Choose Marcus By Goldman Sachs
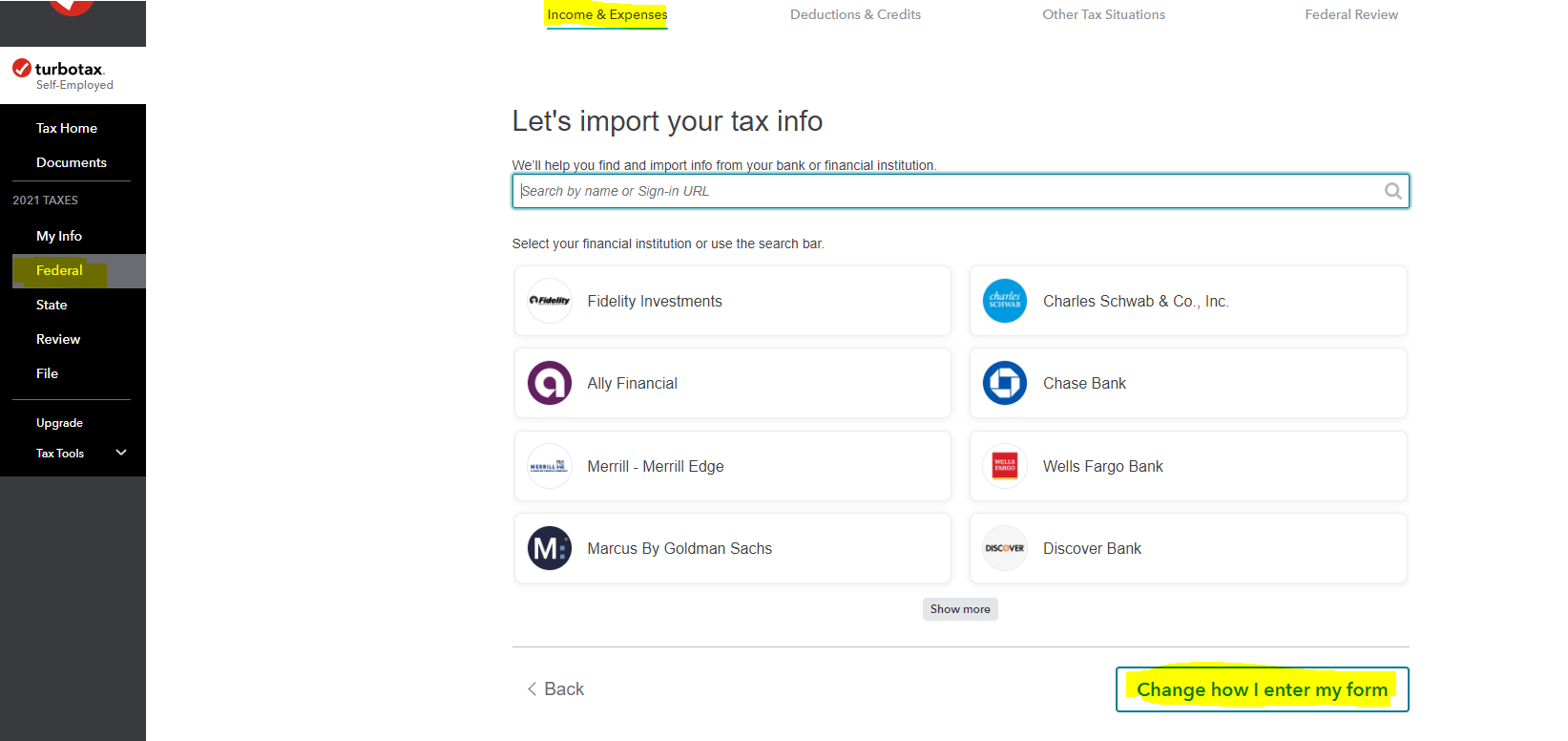 (732, 548)
